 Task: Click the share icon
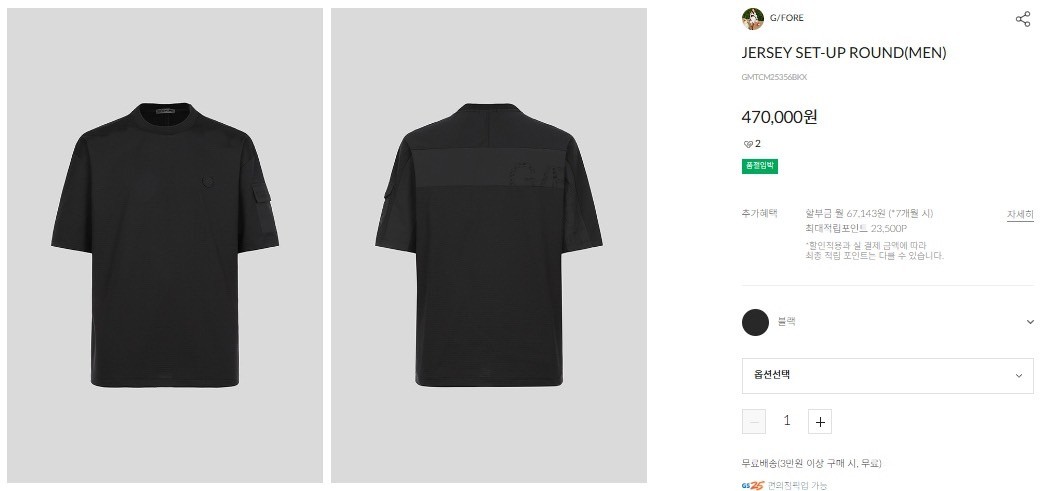(x=1022, y=19)
